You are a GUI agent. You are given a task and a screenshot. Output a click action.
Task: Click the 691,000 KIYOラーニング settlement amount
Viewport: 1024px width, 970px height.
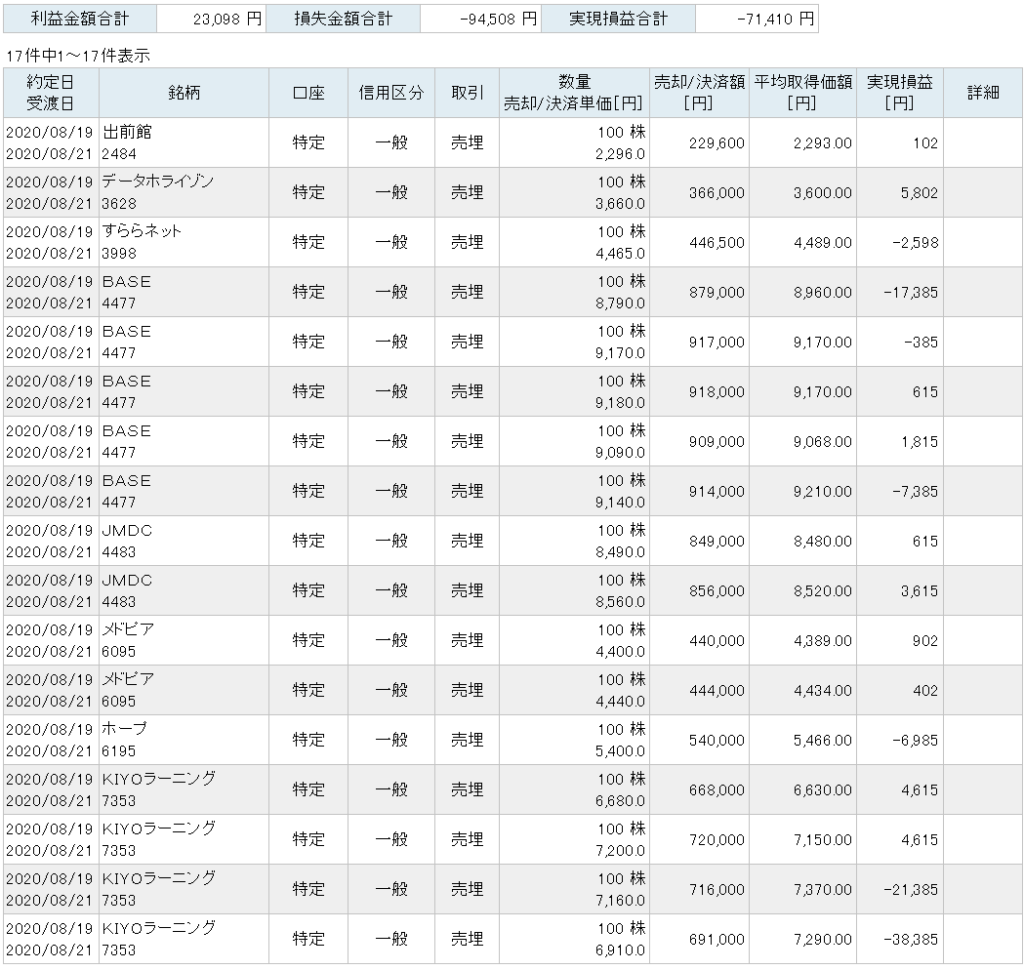(x=716, y=939)
